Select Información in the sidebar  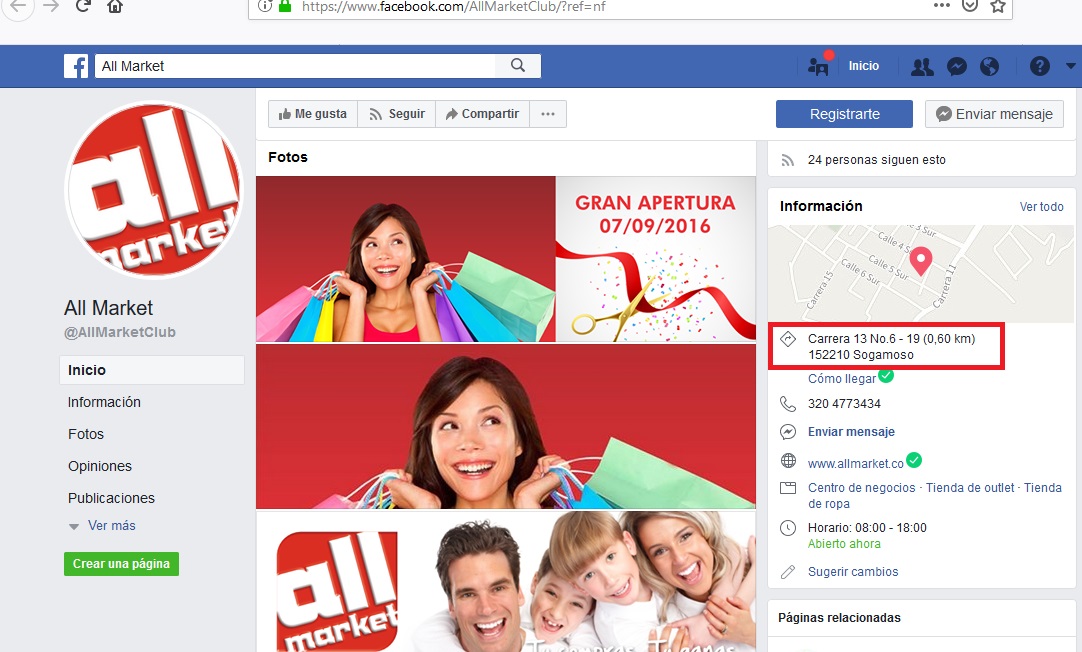(x=104, y=402)
